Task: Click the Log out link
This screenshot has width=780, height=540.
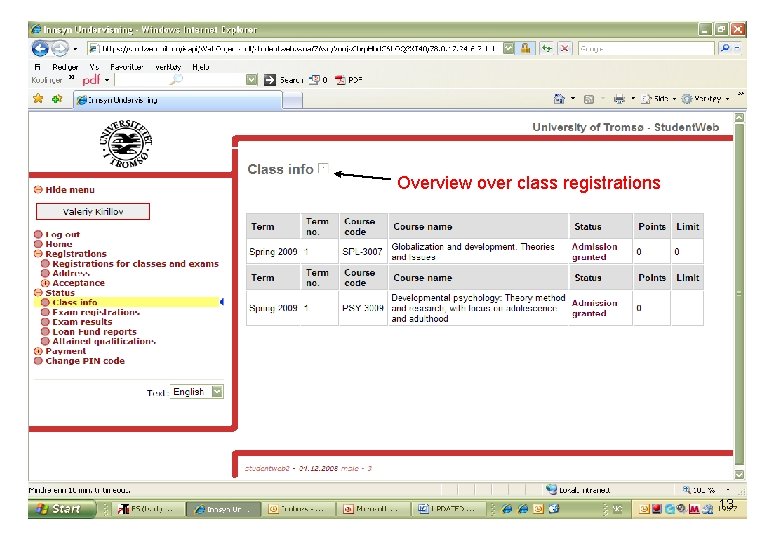Action: click(63, 234)
